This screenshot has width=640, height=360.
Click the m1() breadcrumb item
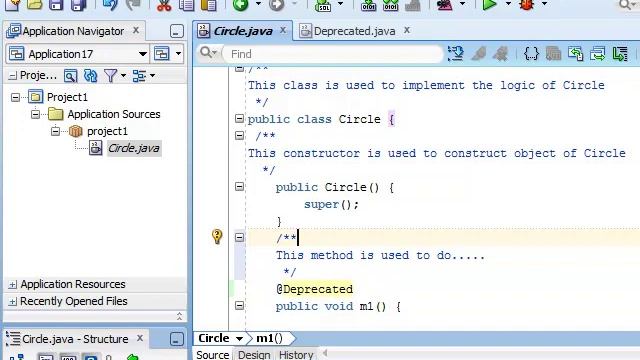pyautogui.click(x=269, y=338)
